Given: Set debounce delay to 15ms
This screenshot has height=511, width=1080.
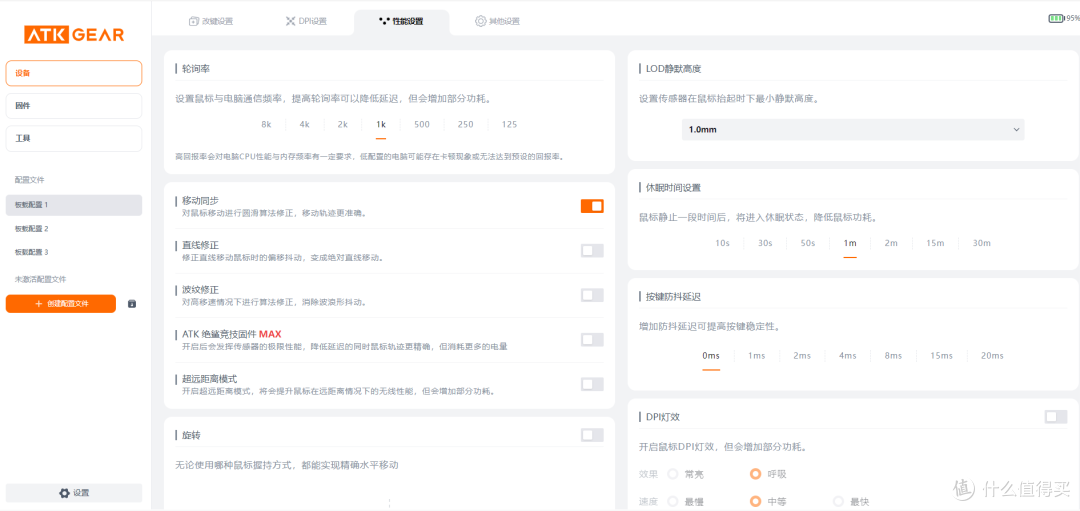Looking at the screenshot, I should 941,356.
